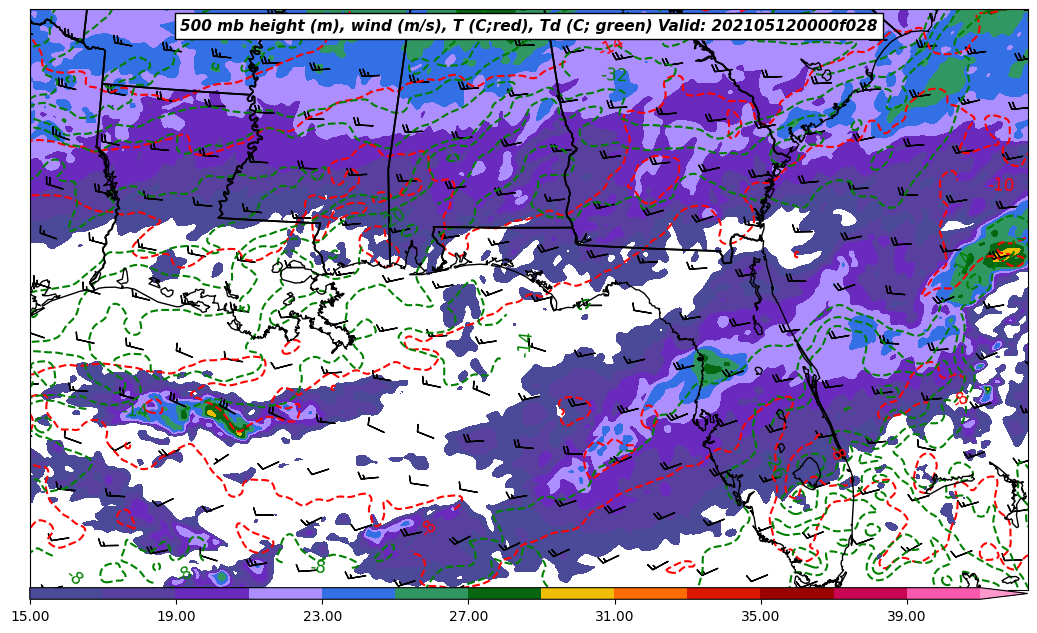
Task: Select the green patch near Florida-Georgia border
Action: [712, 364]
